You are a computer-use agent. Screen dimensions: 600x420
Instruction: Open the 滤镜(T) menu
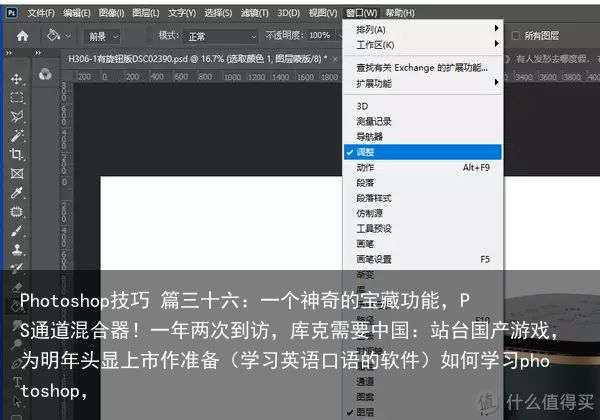click(254, 13)
